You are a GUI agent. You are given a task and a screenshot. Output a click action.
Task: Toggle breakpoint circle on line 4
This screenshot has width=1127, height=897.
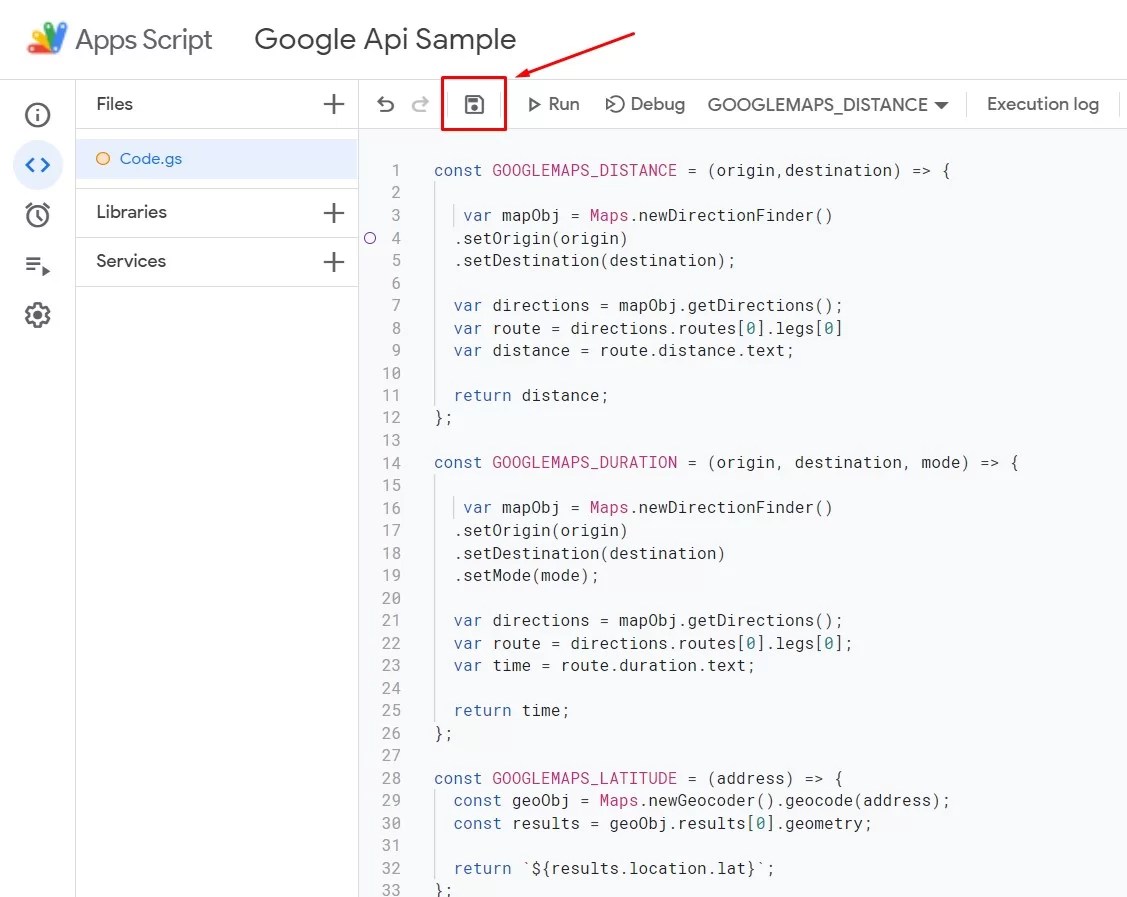[x=370, y=238]
